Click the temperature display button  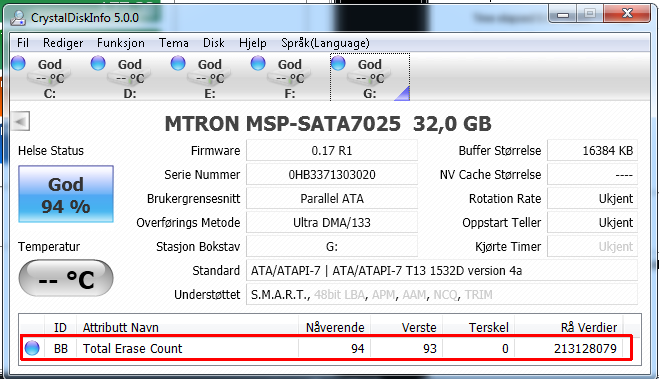coord(66,278)
